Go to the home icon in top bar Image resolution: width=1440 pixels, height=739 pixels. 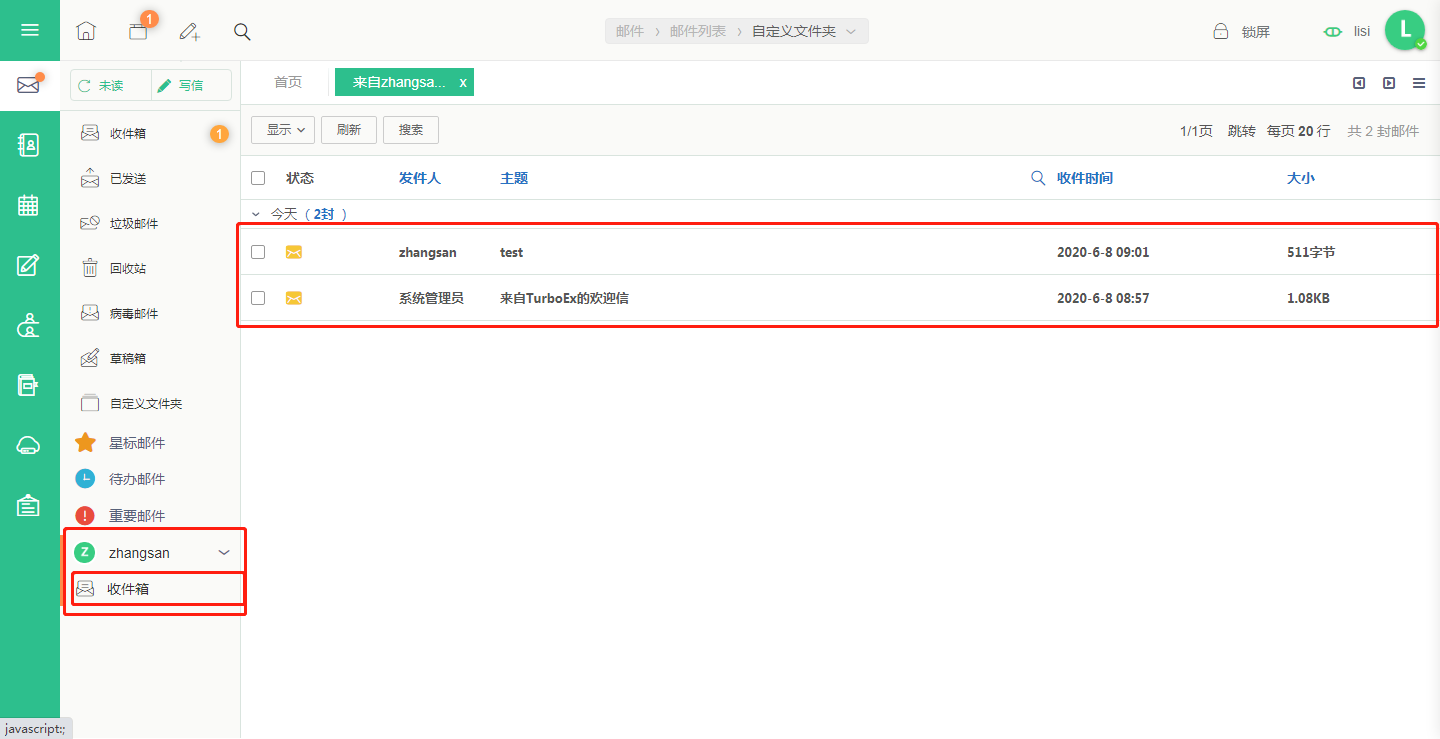point(86,31)
